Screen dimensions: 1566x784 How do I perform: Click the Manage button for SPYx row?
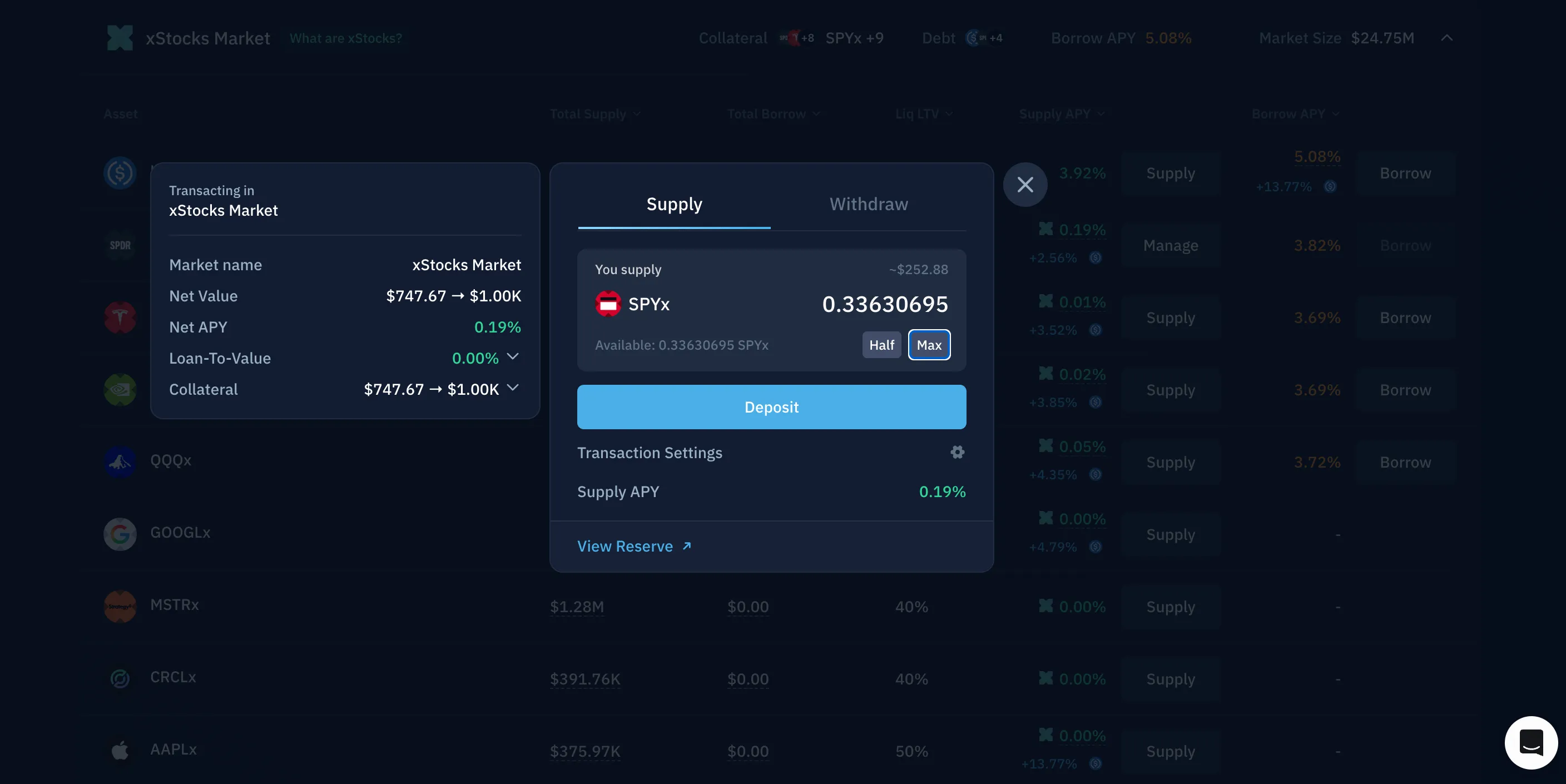[x=1170, y=246]
